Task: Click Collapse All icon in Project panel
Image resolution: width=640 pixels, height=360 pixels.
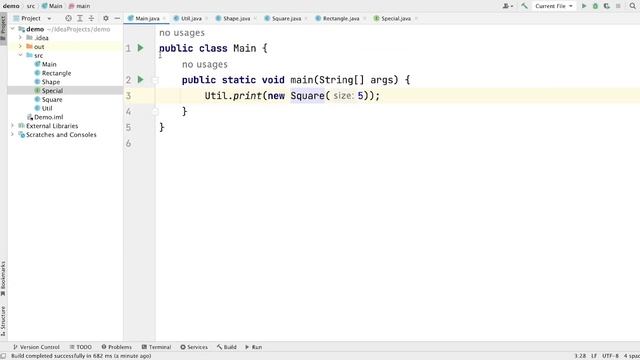Action: (91, 18)
